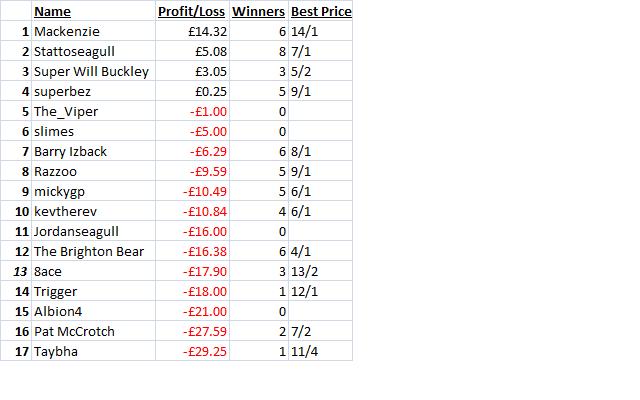Select the -£9.59 cell for Razzoo
Screen dimensions: 640x400
(x=192, y=171)
